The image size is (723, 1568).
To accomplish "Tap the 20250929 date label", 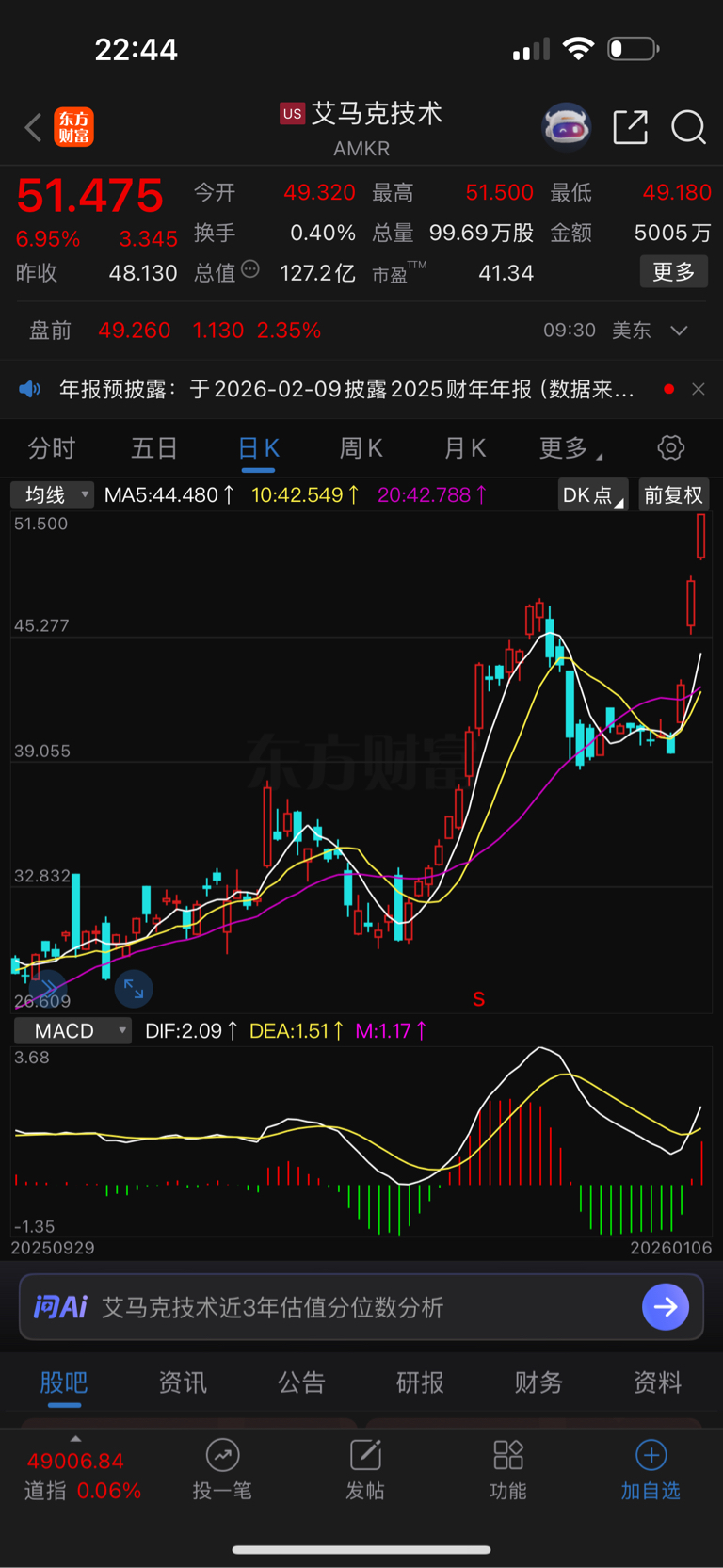I will click(53, 1248).
